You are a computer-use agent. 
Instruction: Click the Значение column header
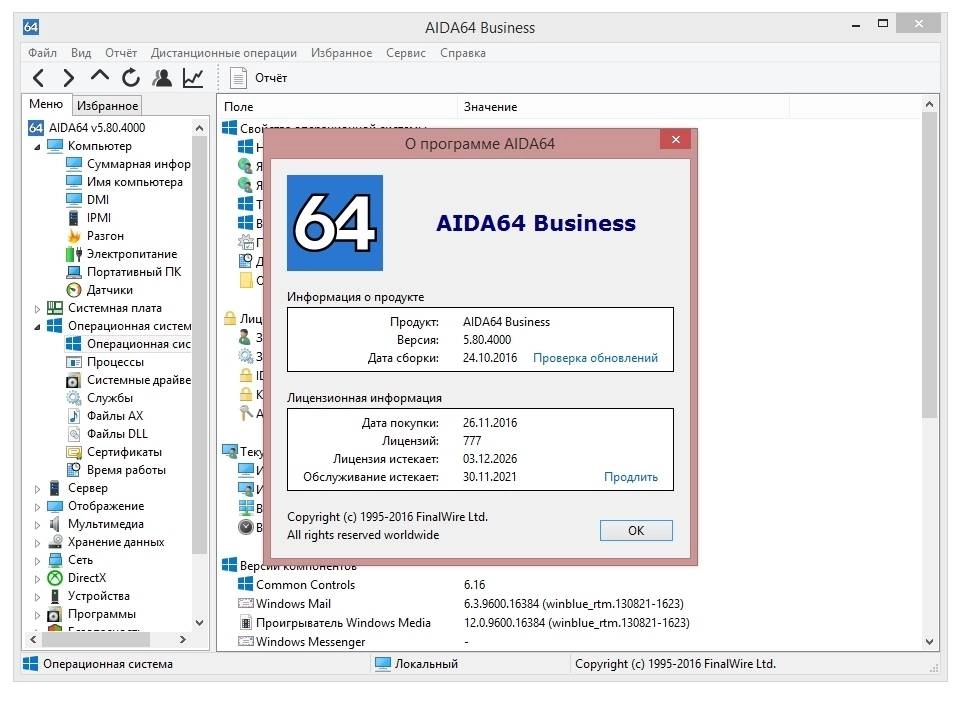623,107
